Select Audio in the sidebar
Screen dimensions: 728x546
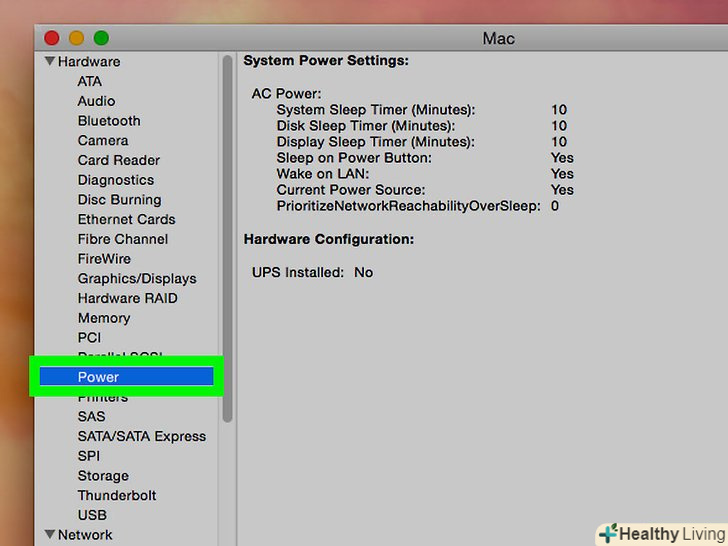(x=96, y=101)
